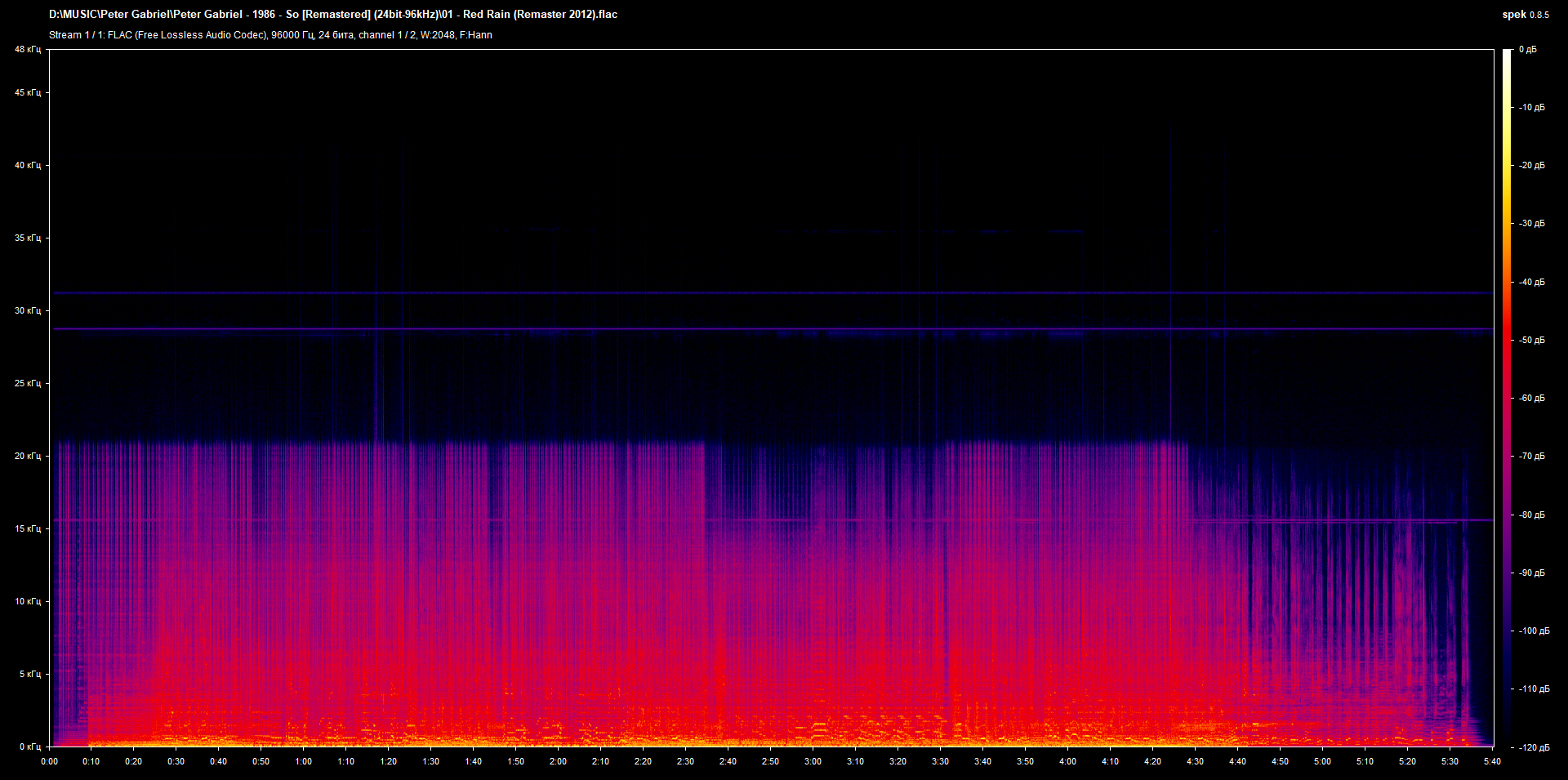Click the 0:00 mark on the timeline
The height and width of the screenshot is (780, 1568).
point(51,761)
